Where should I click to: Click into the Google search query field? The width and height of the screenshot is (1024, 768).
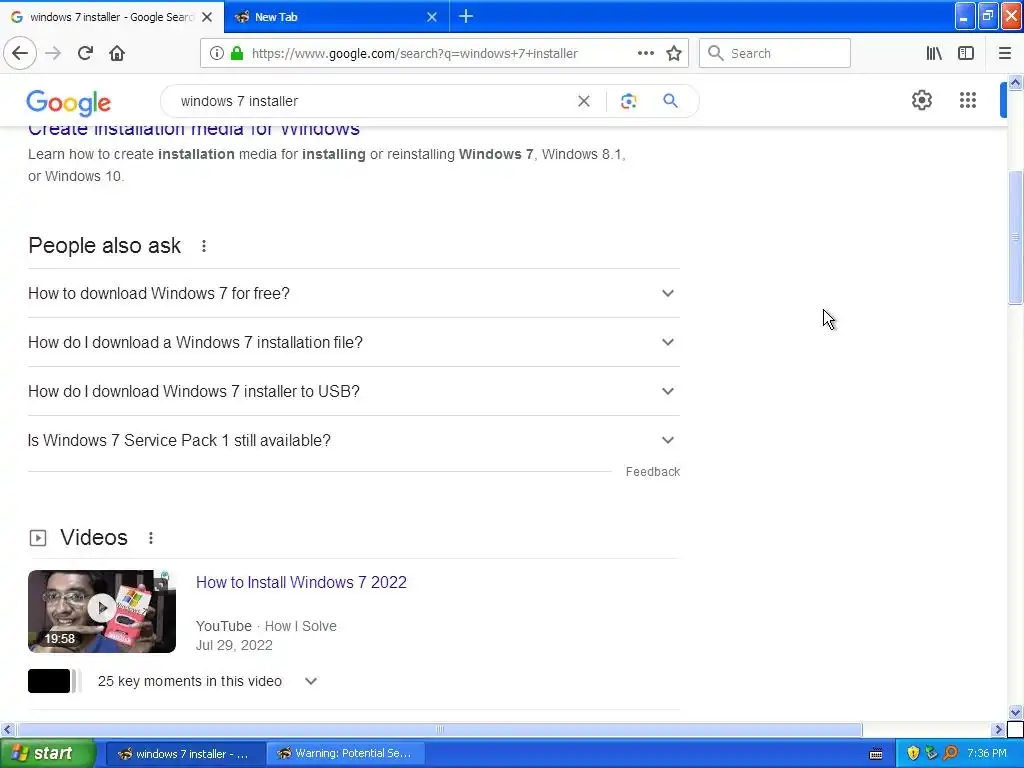pyautogui.click(x=372, y=101)
